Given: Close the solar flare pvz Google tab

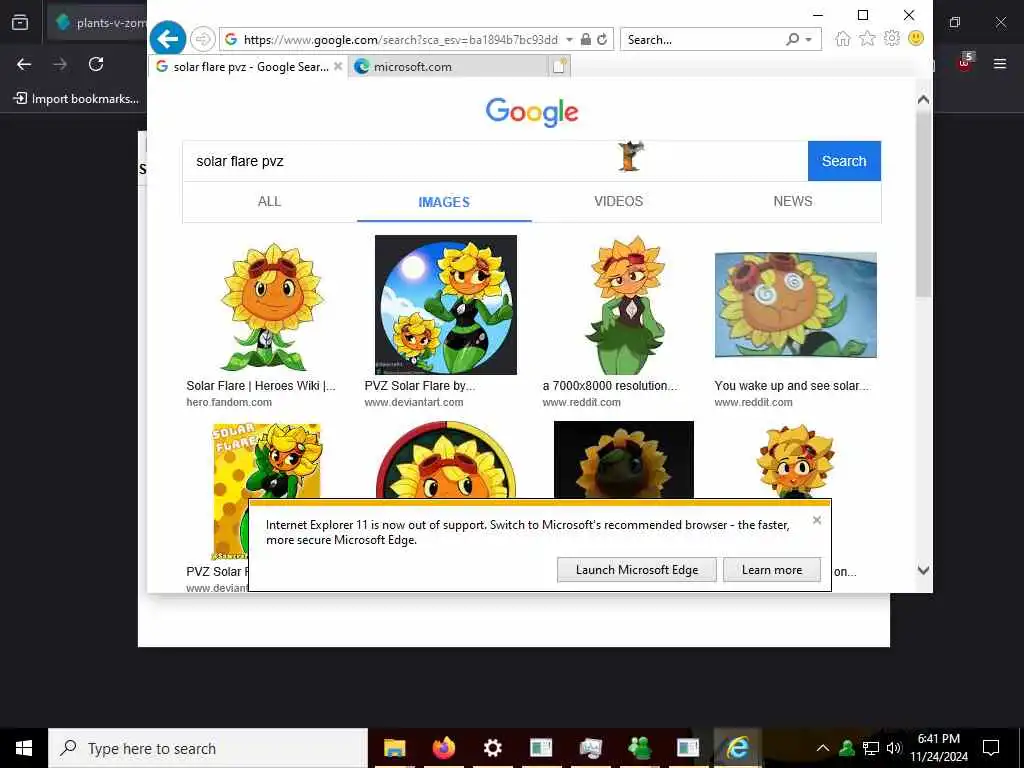Looking at the screenshot, I should (x=338, y=66).
